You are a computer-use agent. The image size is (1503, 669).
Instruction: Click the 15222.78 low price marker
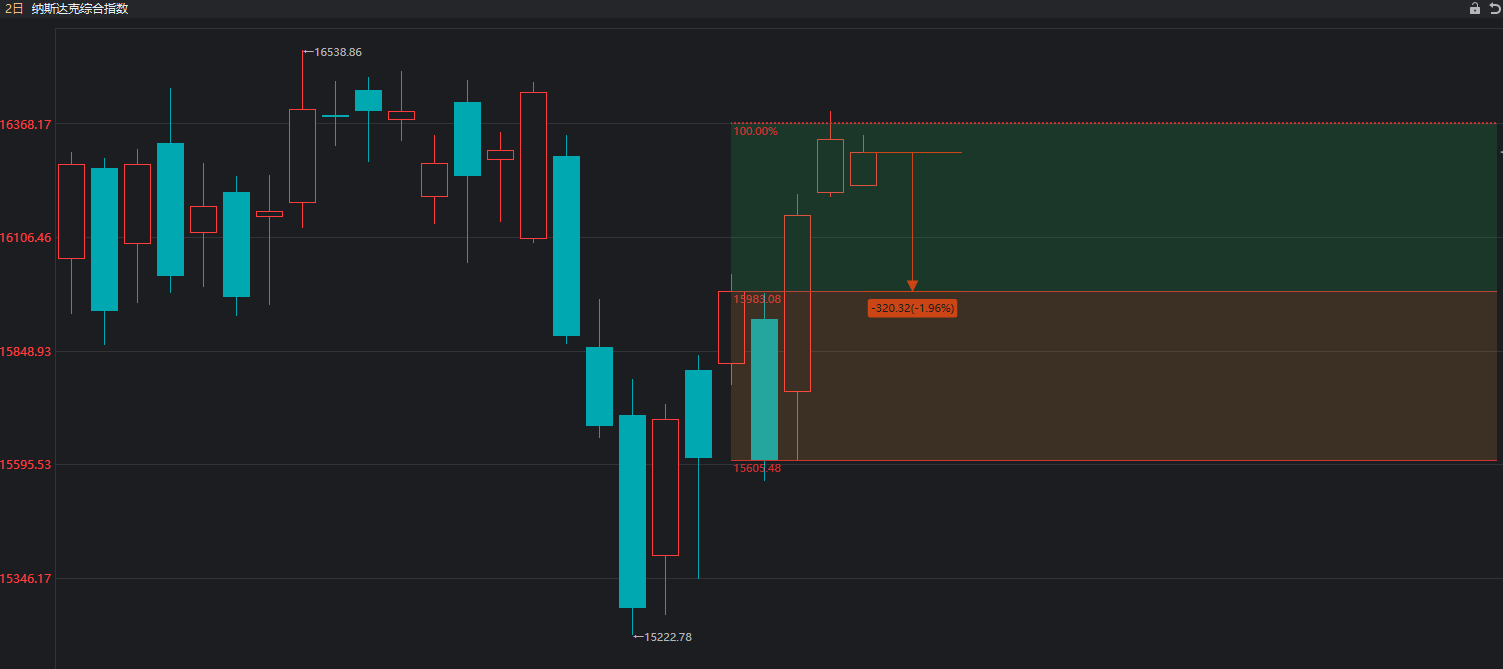667,637
